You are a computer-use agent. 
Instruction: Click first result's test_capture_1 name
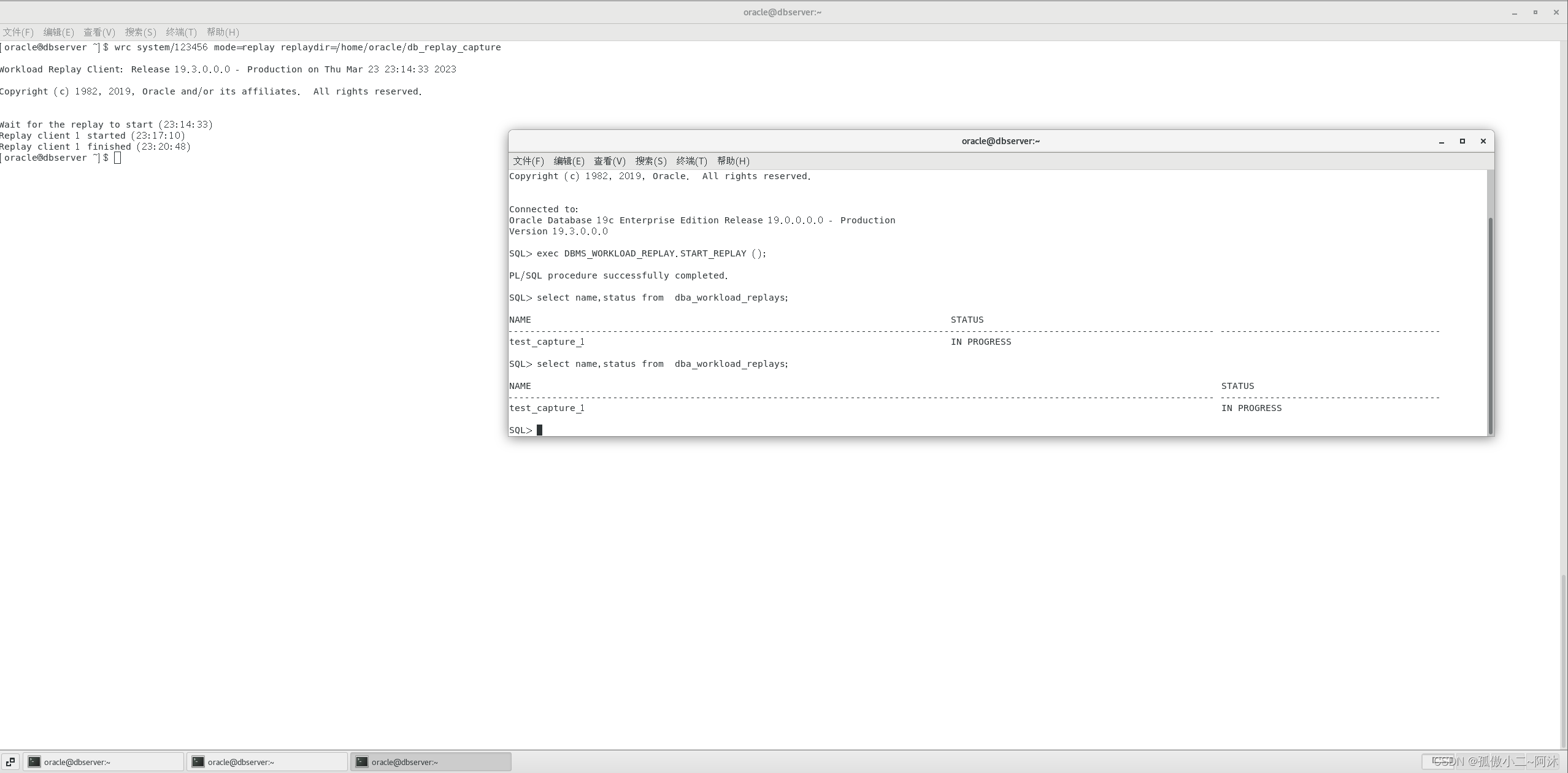[x=547, y=342]
